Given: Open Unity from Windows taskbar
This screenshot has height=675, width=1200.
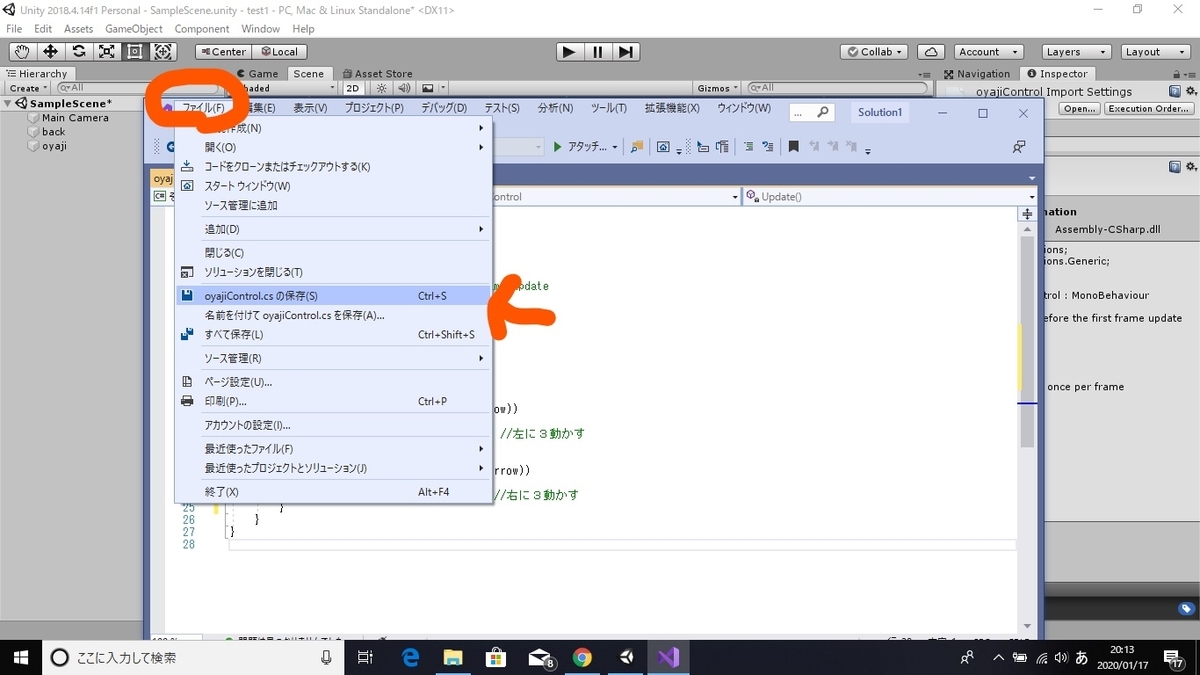Looking at the screenshot, I should [x=626, y=657].
